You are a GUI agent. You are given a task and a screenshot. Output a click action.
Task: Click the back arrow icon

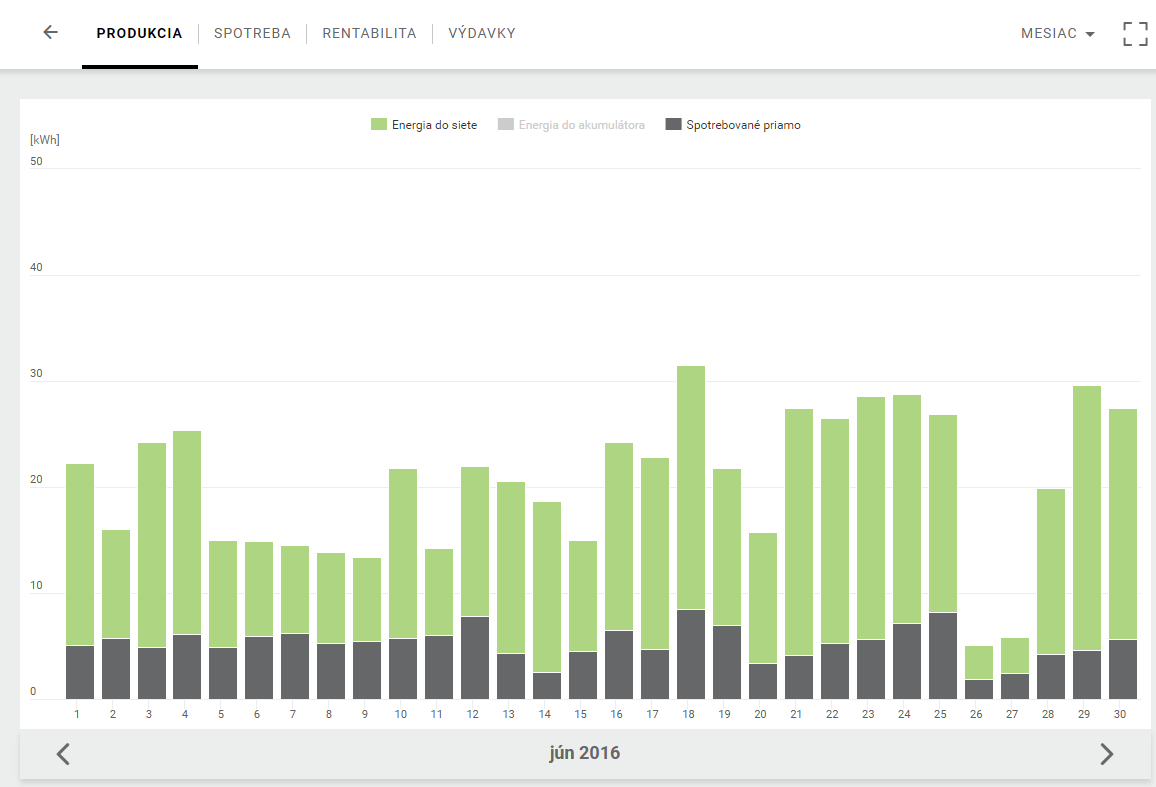50,32
